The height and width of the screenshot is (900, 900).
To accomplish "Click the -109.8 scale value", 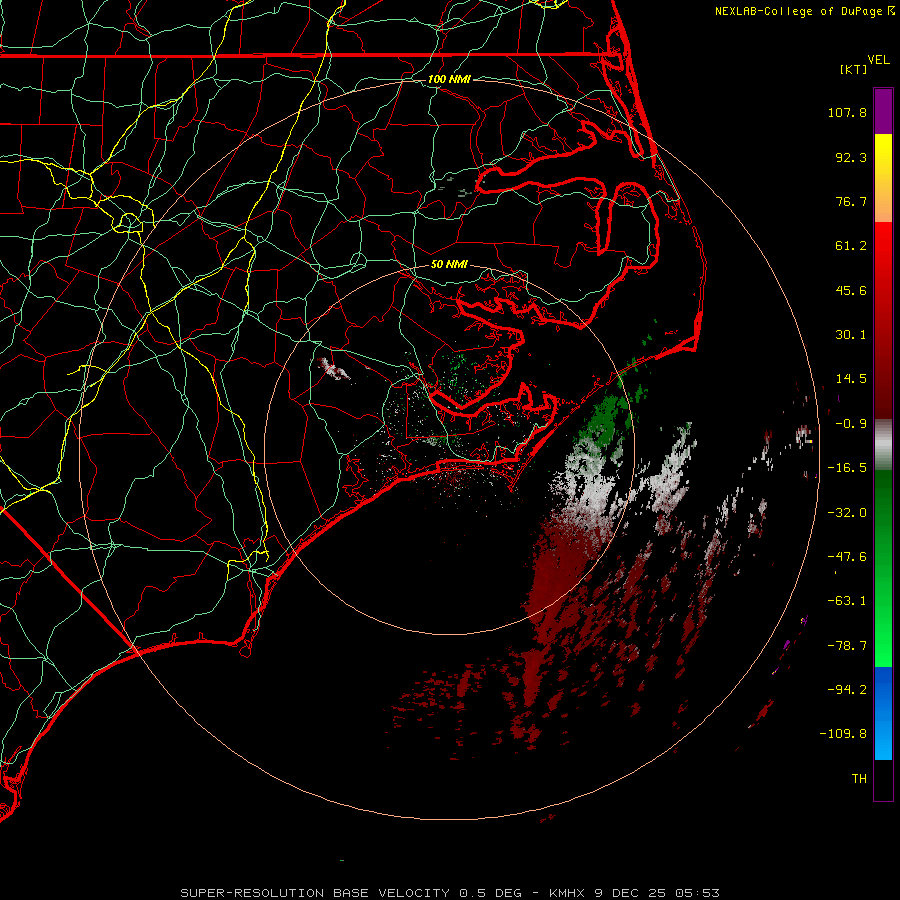I will pyautogui.click(x=843, y=734).
